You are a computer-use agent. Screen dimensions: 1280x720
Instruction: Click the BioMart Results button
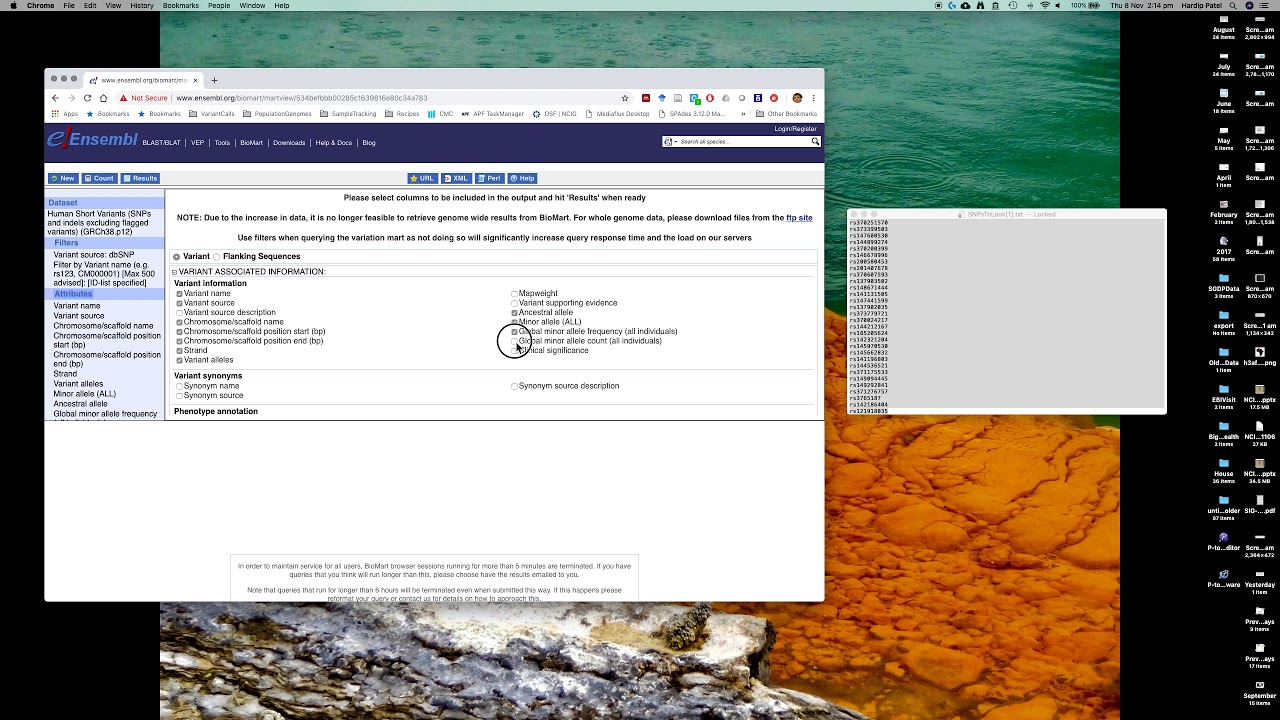(141, 178)
